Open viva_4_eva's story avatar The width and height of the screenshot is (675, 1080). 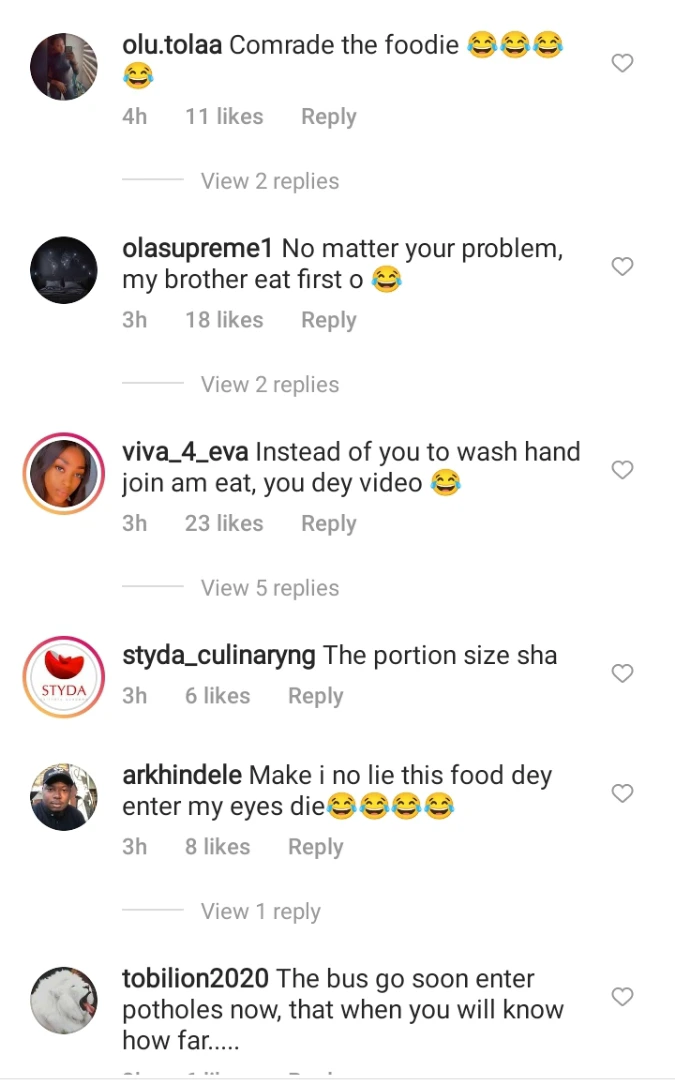(x=64, y=474)
